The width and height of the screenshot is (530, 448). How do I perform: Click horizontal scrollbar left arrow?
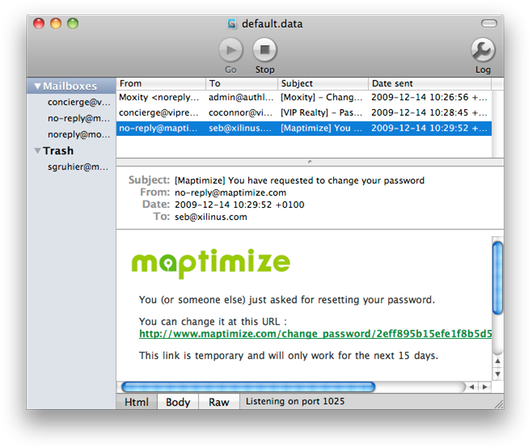click(x=472, y=387)
